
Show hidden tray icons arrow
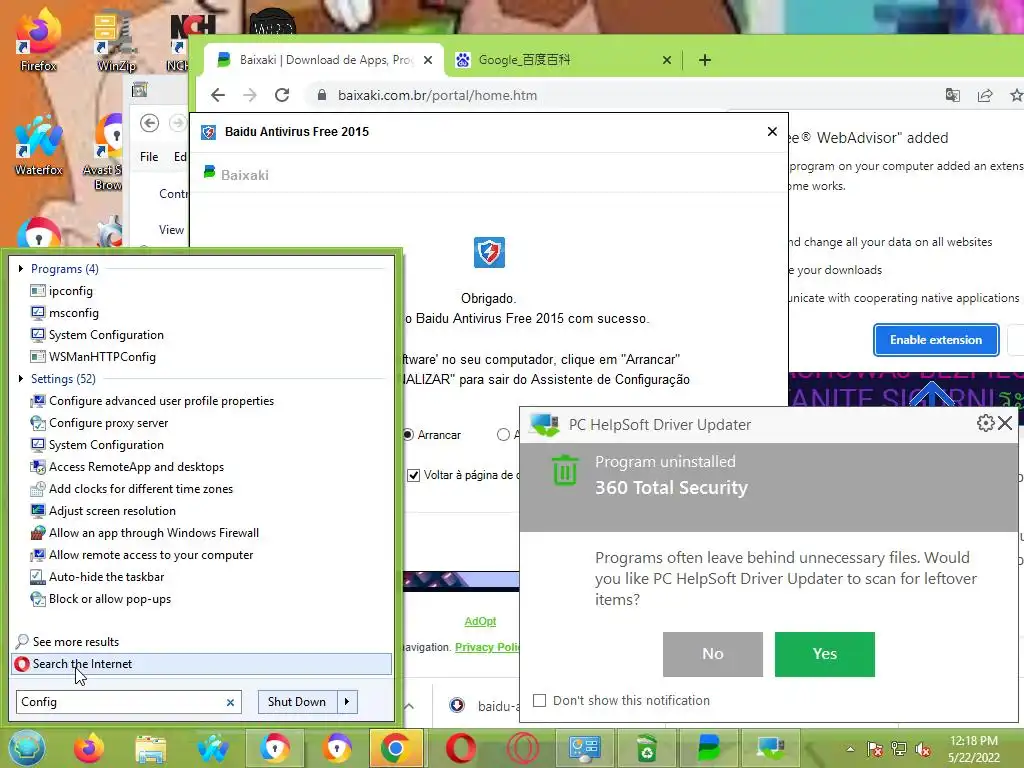click(850, 749)
